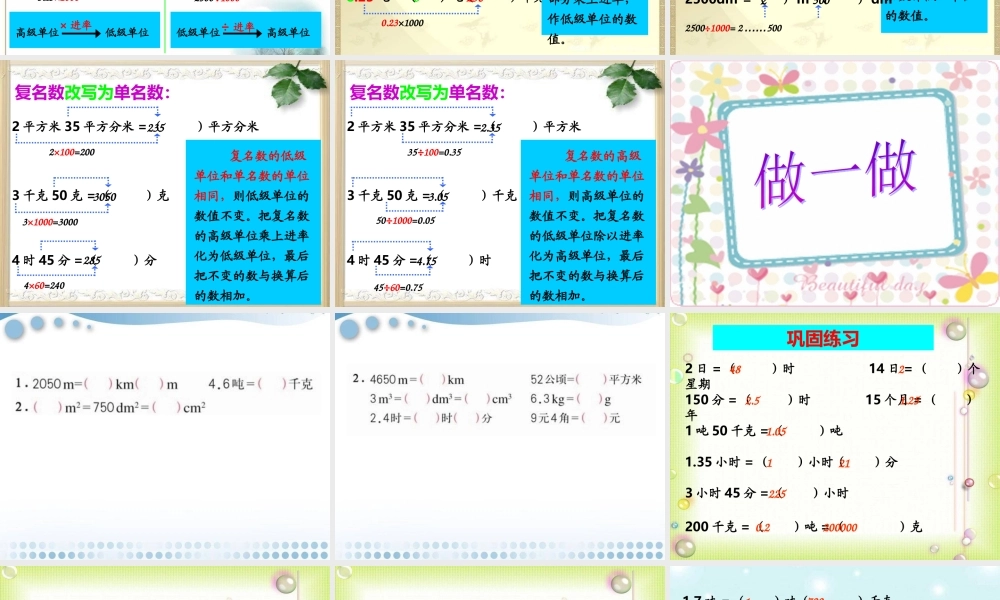Select the slide starting with 4650 m
1000x600 pixels.
499,435
